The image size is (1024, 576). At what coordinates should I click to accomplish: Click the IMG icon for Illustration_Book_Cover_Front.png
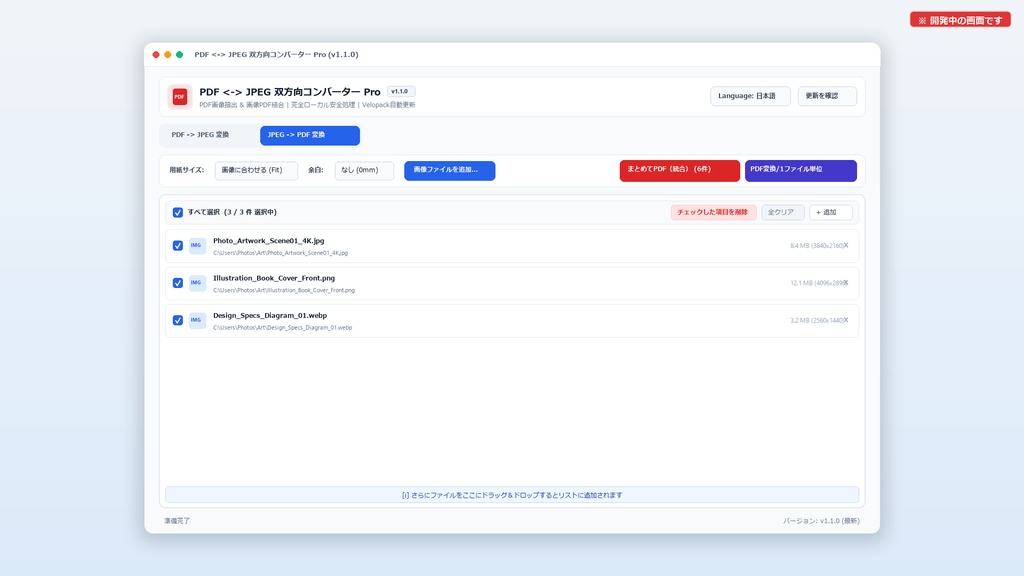click(x=197, y=283)
